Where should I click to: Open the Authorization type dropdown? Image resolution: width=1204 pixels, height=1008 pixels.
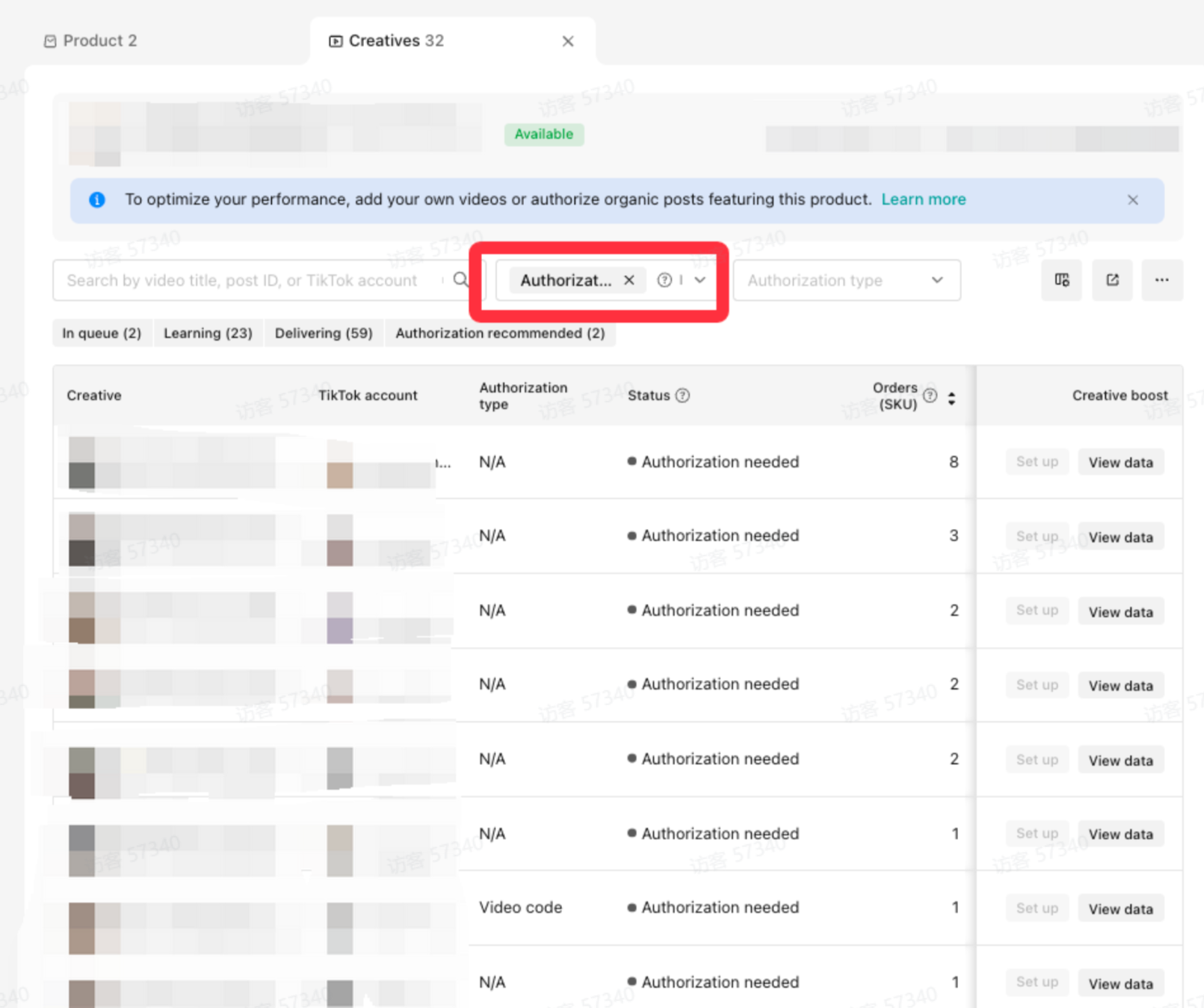point(846,280)
